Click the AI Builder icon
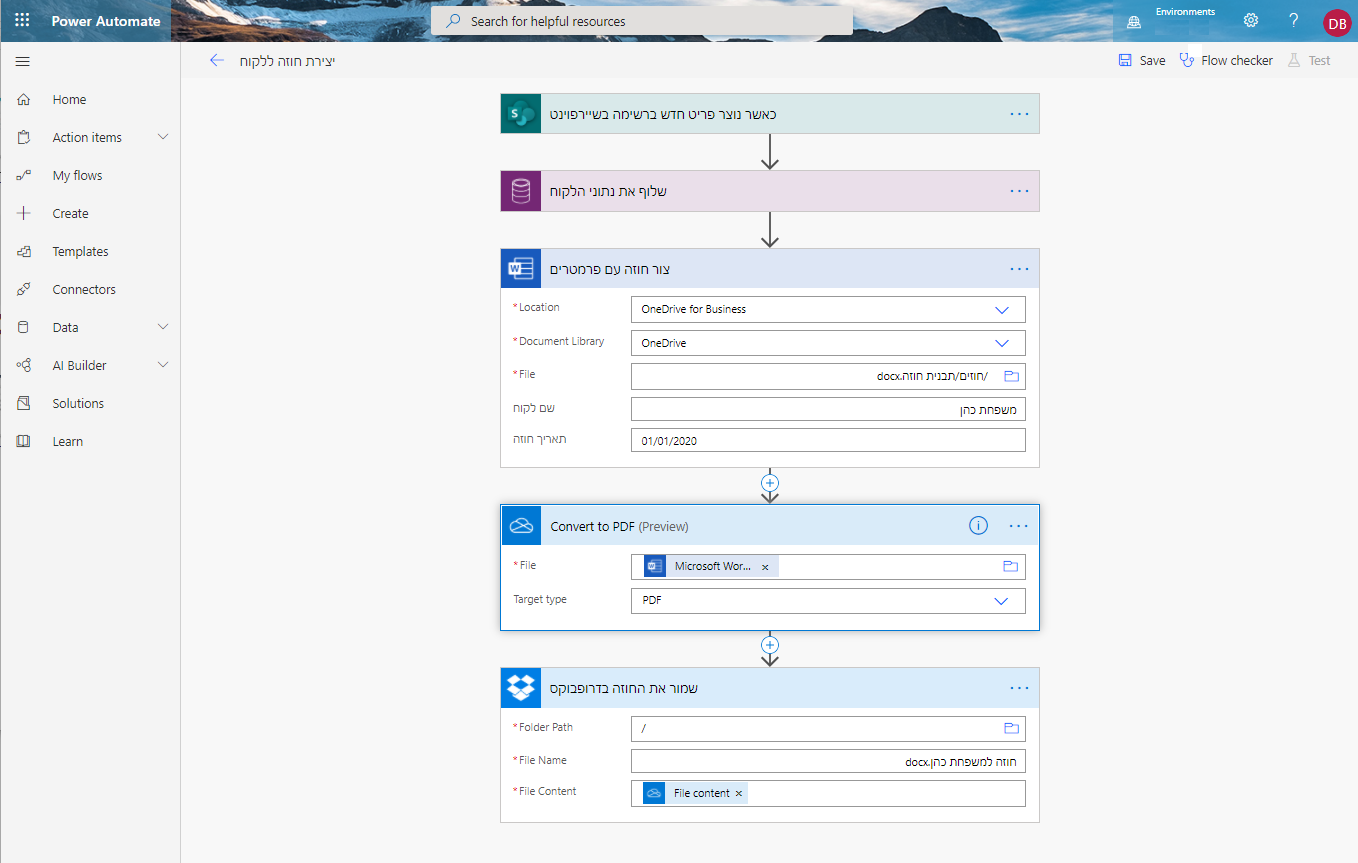 pyautogui.click(x=24, y=365)
